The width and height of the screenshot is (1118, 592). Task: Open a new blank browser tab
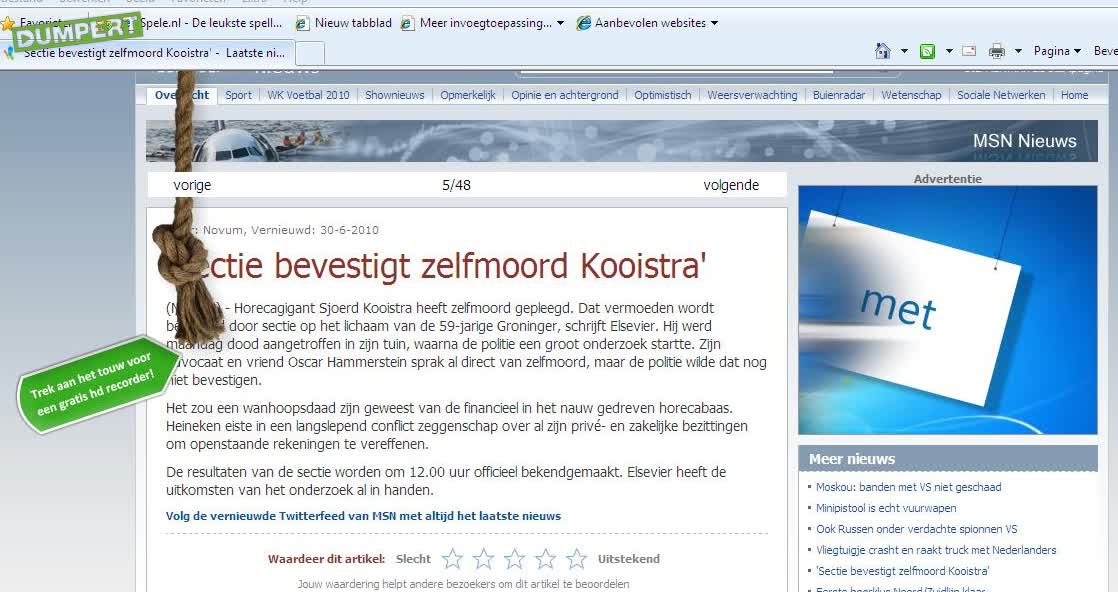[x=309, y=53]
